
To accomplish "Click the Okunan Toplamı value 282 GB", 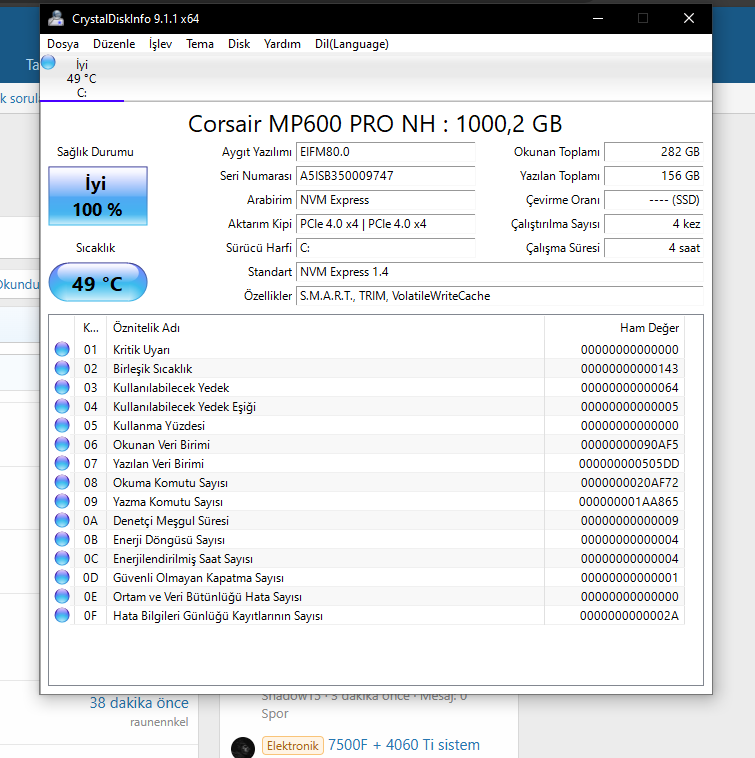I will [x=653, y=152].
